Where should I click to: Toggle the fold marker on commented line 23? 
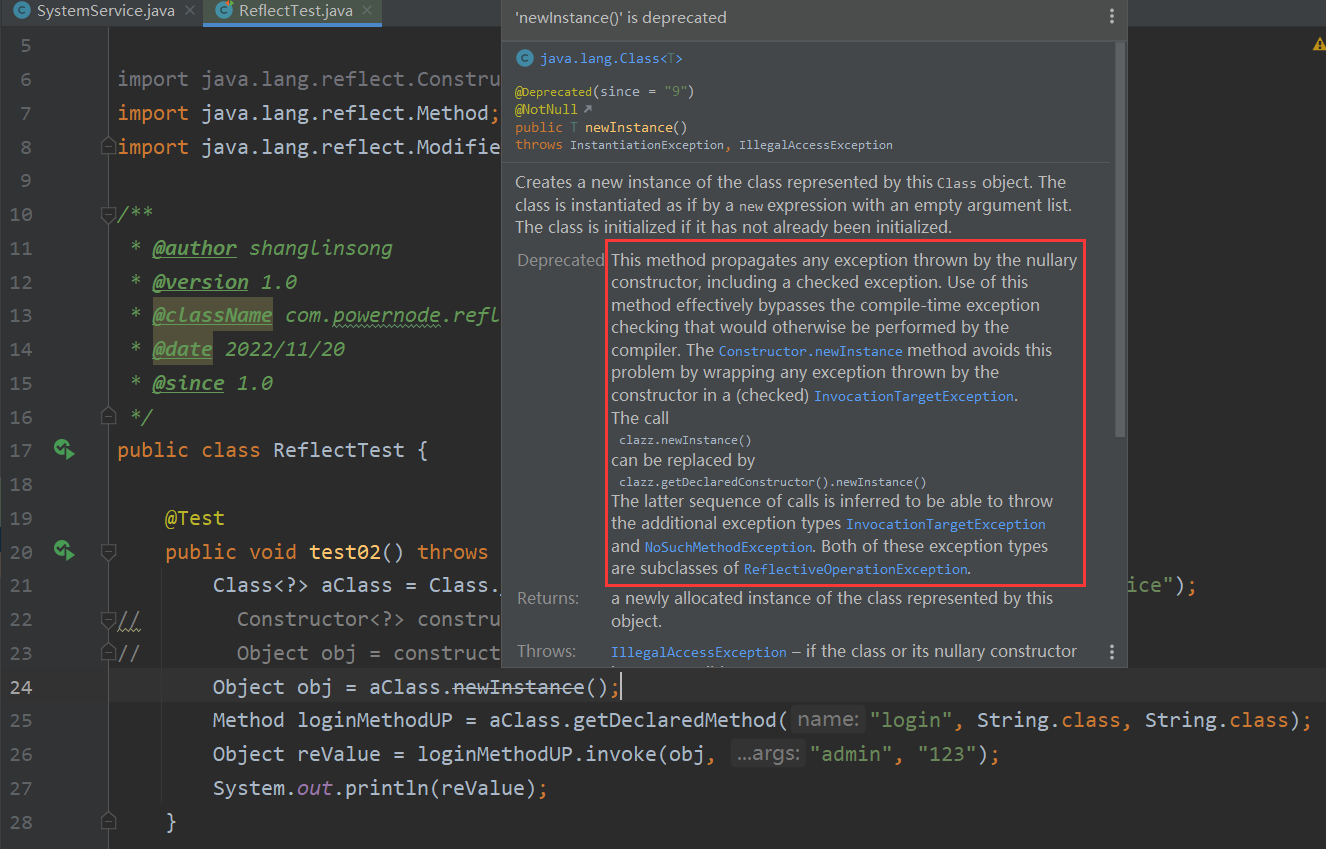pyautogui.click(x=108, y=653)
